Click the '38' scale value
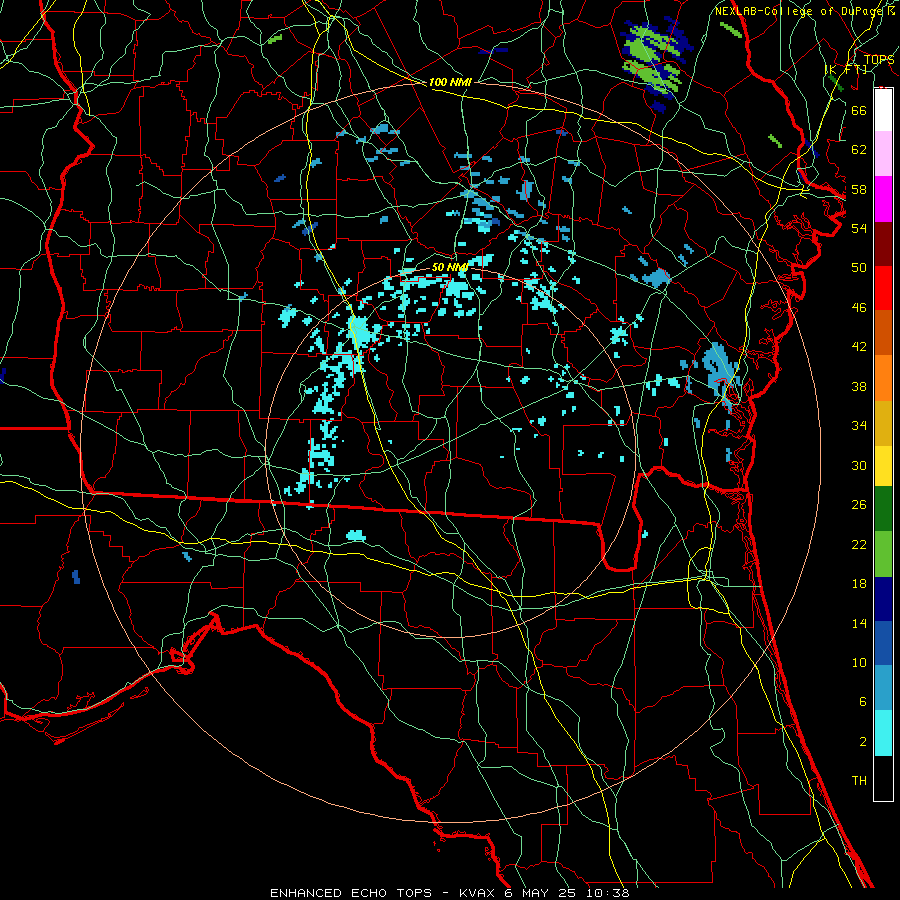Image resolution: width=900 pixels, height=900 pixels. (x=859, y=386)
